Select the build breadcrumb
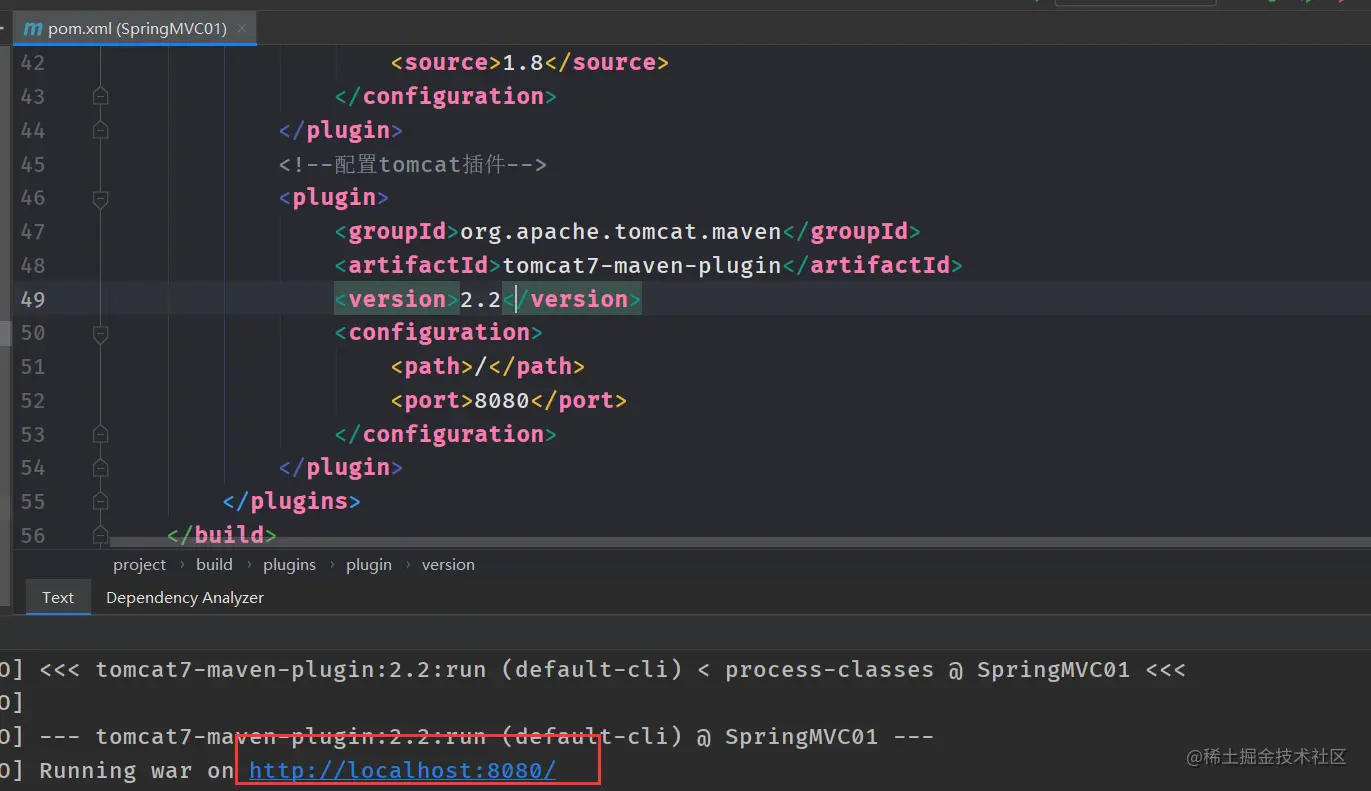This screenshot has width=1371, height=791. pos(214,564)
